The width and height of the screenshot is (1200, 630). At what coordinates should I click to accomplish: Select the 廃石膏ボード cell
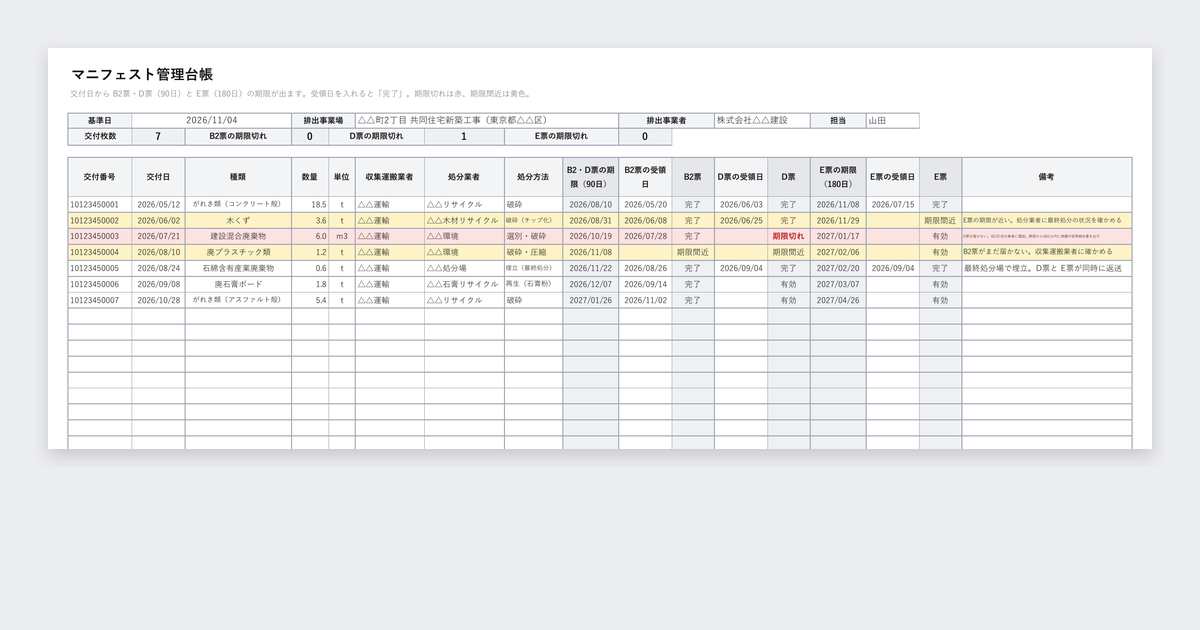(x=238, y=285)
